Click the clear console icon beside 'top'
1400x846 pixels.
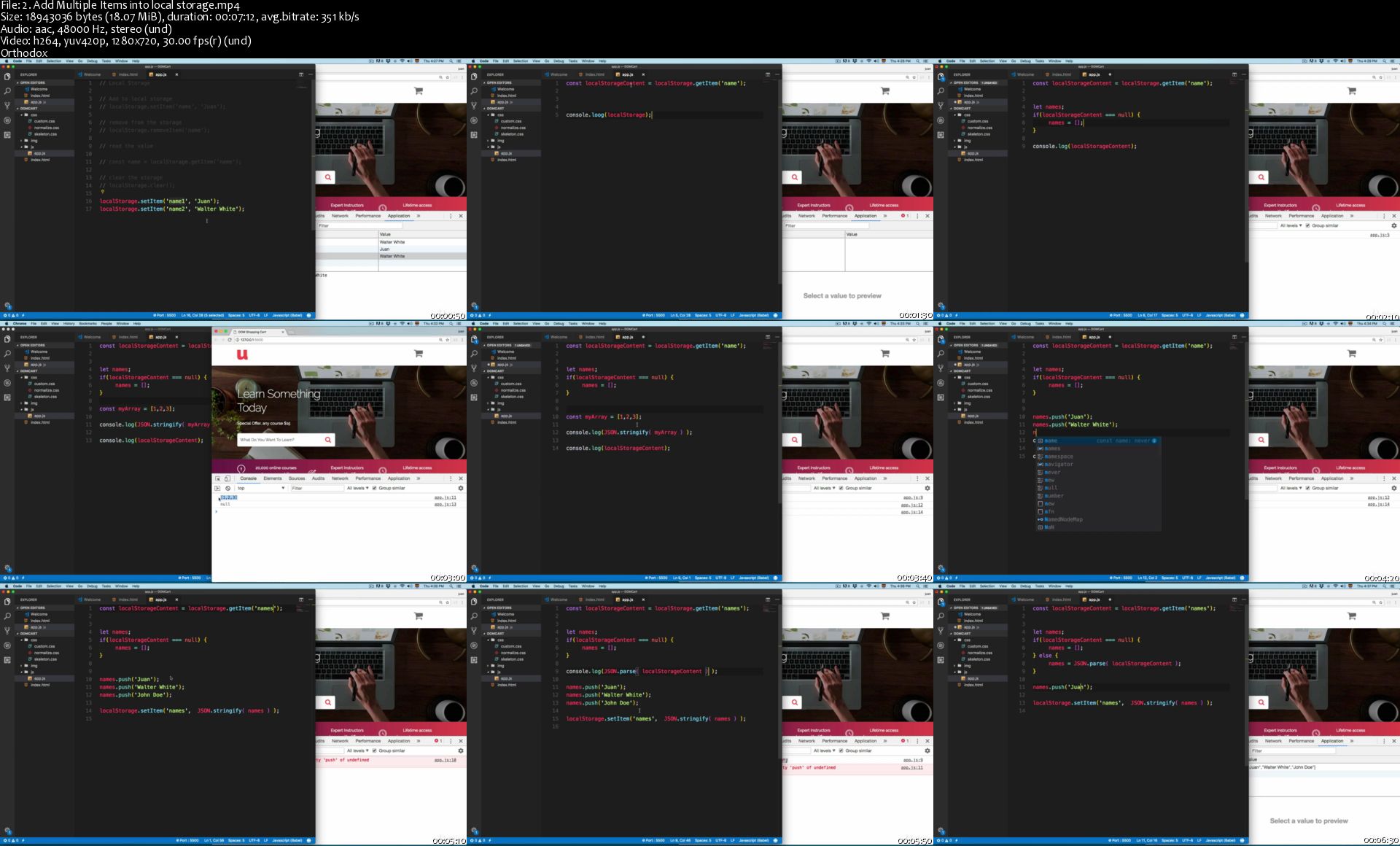[227, 488]
